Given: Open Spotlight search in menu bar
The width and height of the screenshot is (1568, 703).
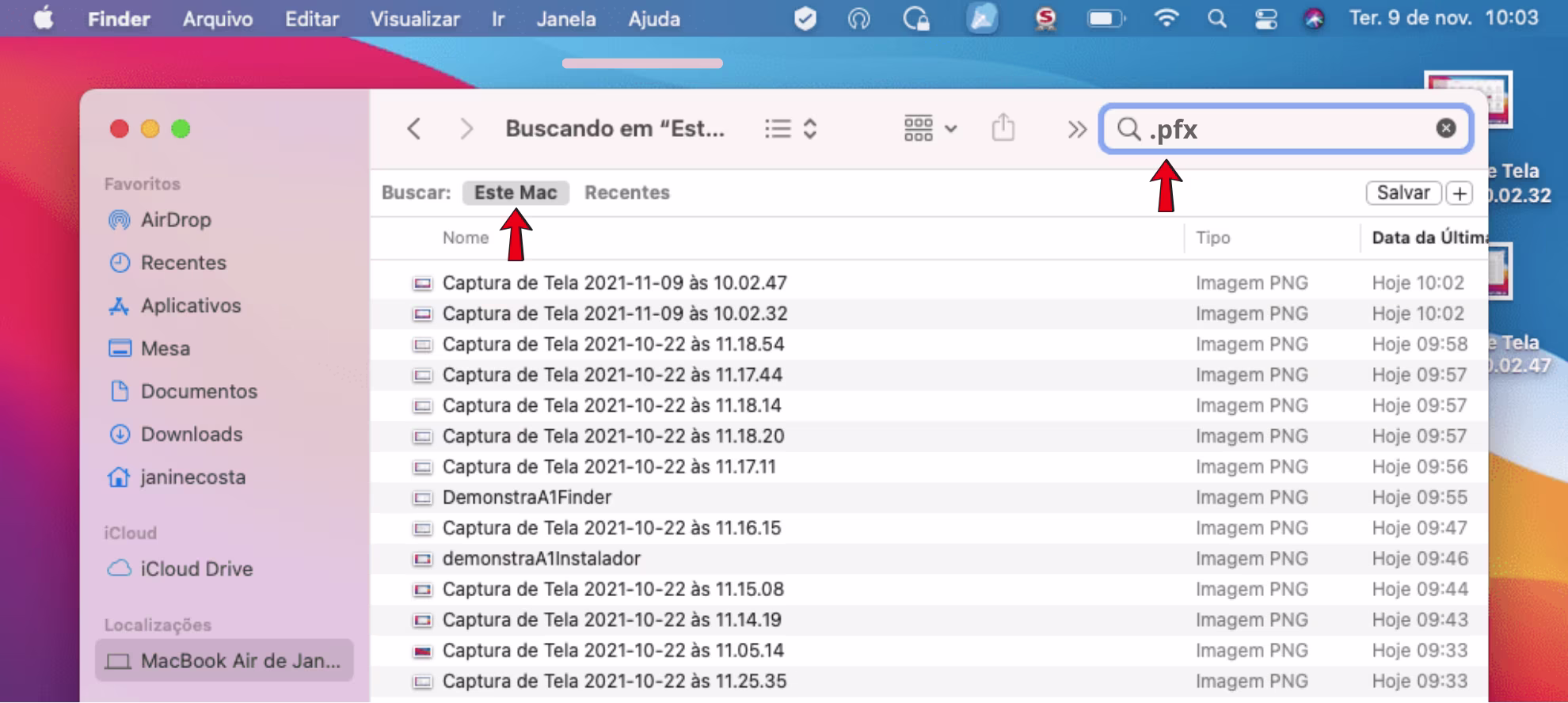Looking at the screenshot, I should (x=1217, y=18).
